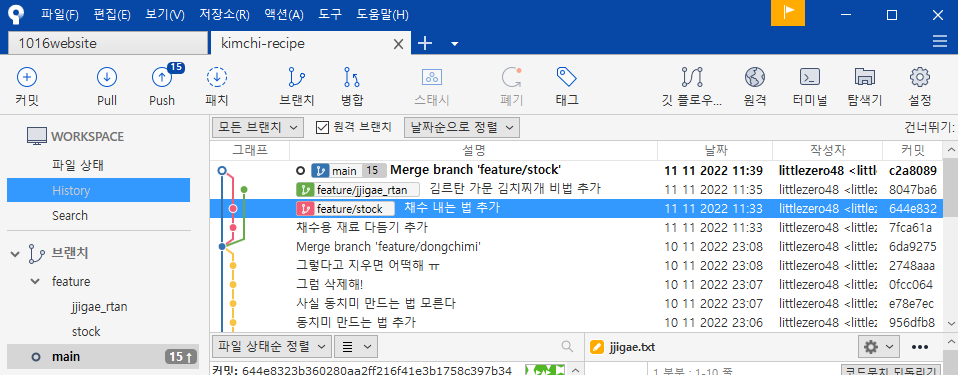Open 설정 (Settings) gear in toolbar
The height and width of the screenshot is (375, 958).
920,78
